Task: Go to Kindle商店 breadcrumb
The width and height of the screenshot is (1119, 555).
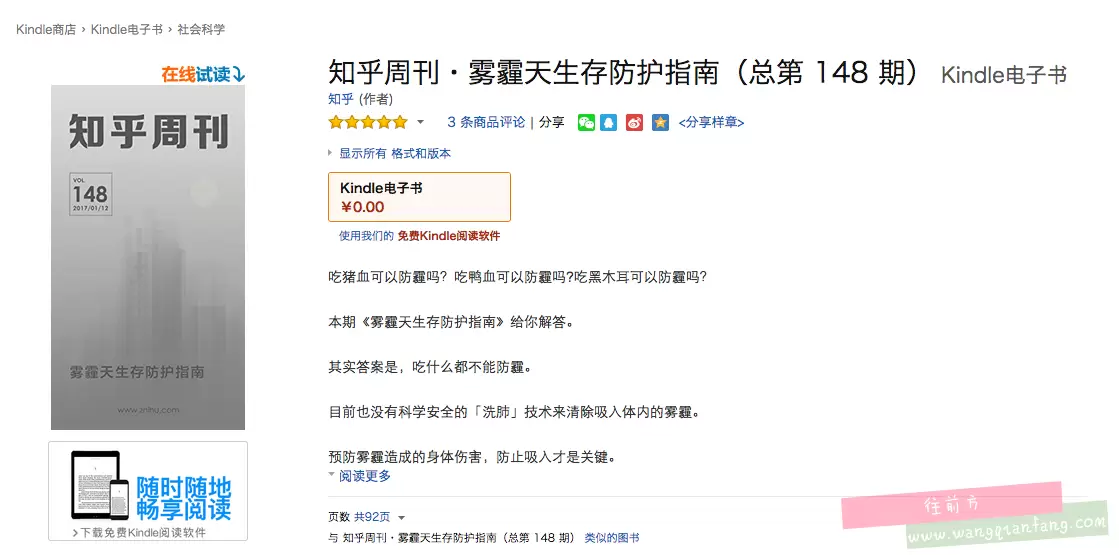Action: click(x=46, y=30)
